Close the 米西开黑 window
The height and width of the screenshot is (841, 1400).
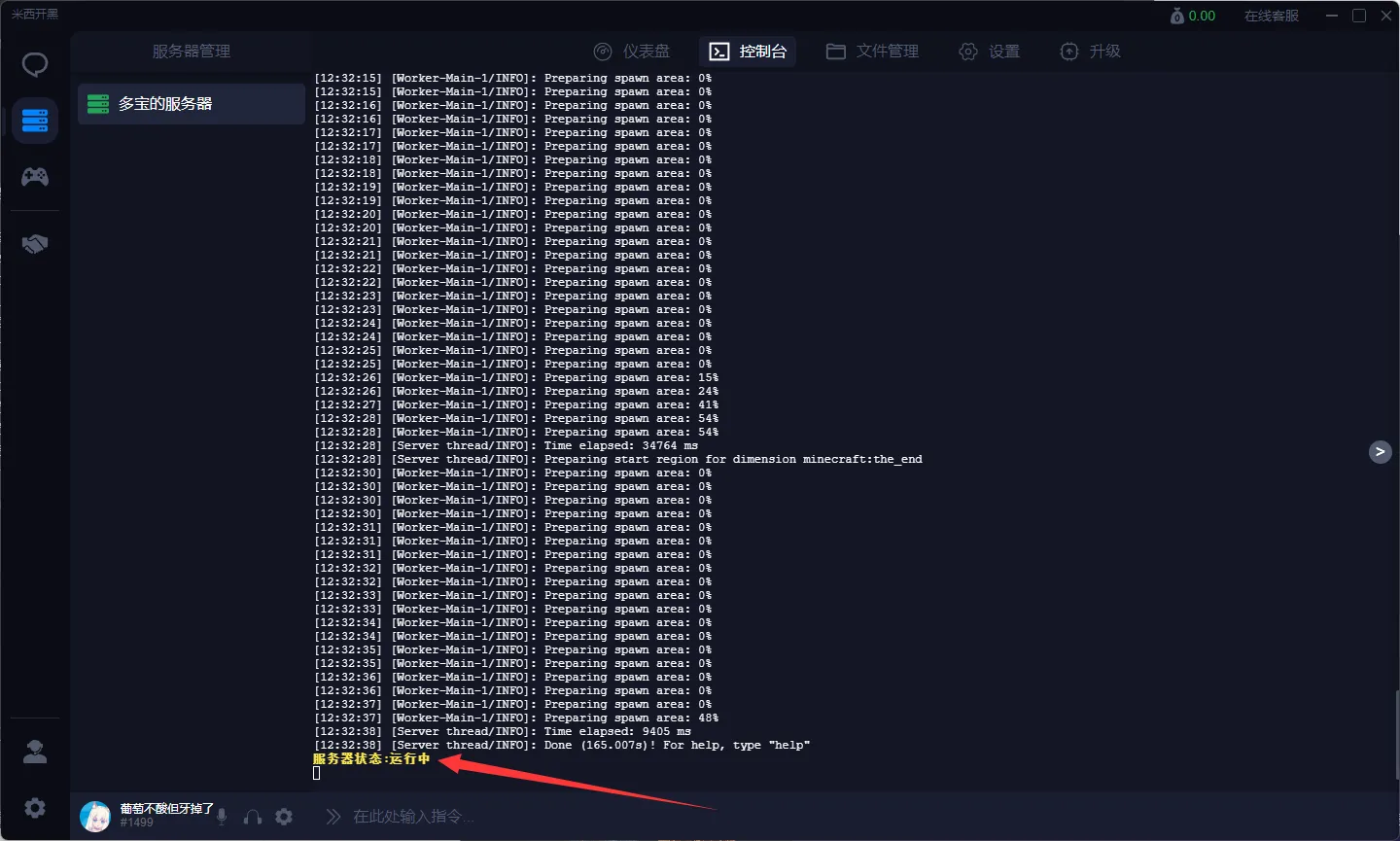point(1386,16)
